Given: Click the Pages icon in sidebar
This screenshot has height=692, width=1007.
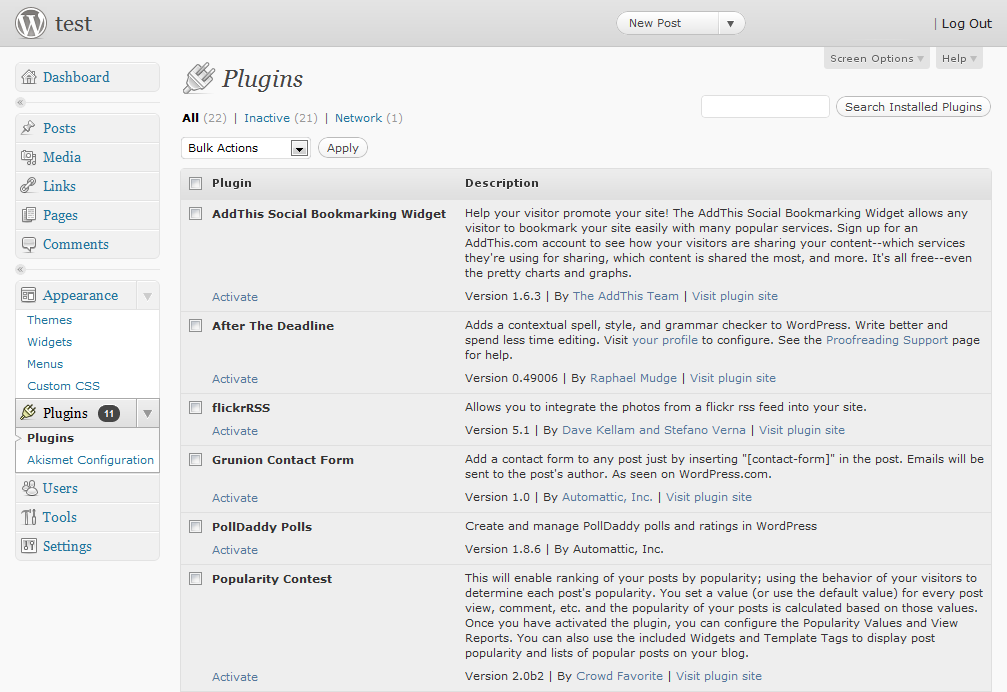Looking at the screenshot, I should pyautogui.click(x=28, y=215).
